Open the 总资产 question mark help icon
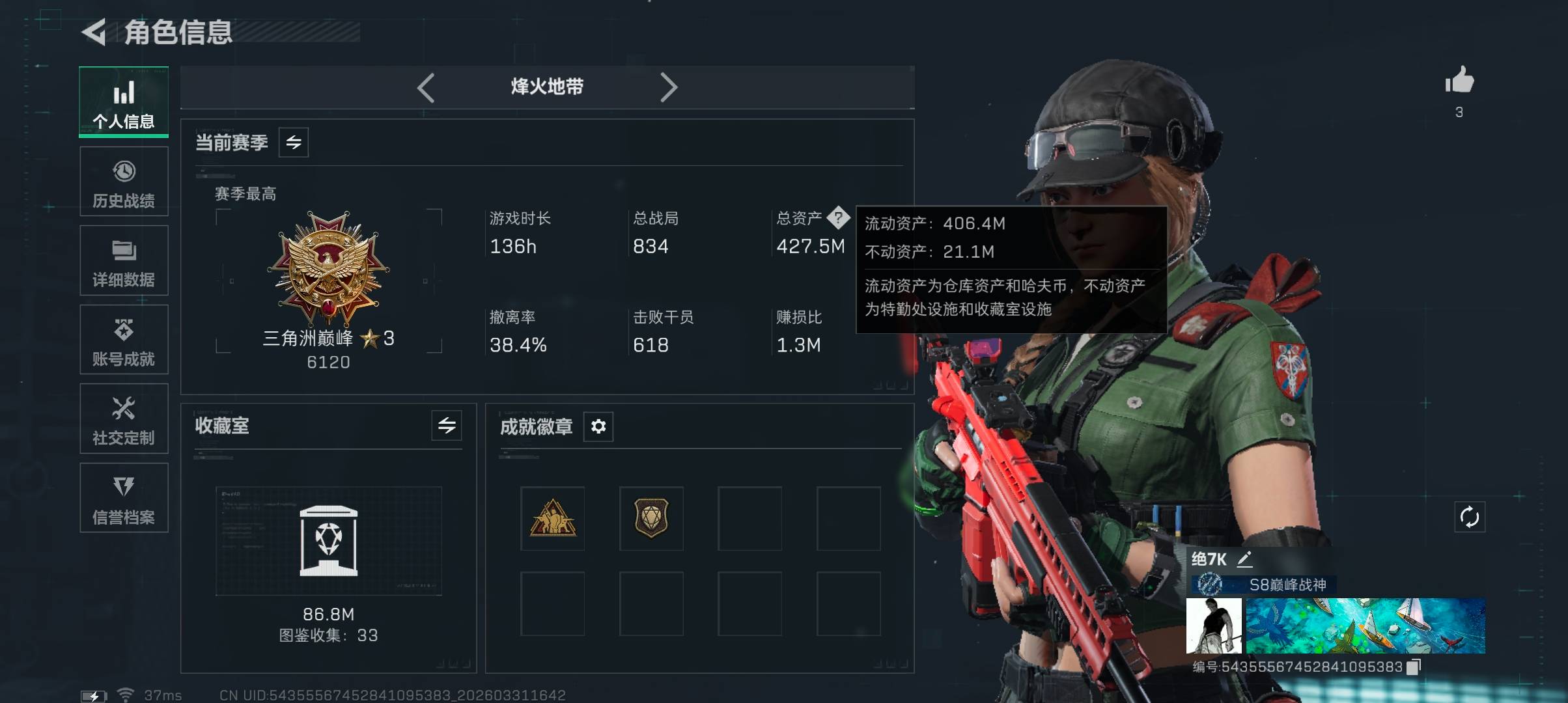This screenshot has height=703, width=1568. [x=838, y=217]
